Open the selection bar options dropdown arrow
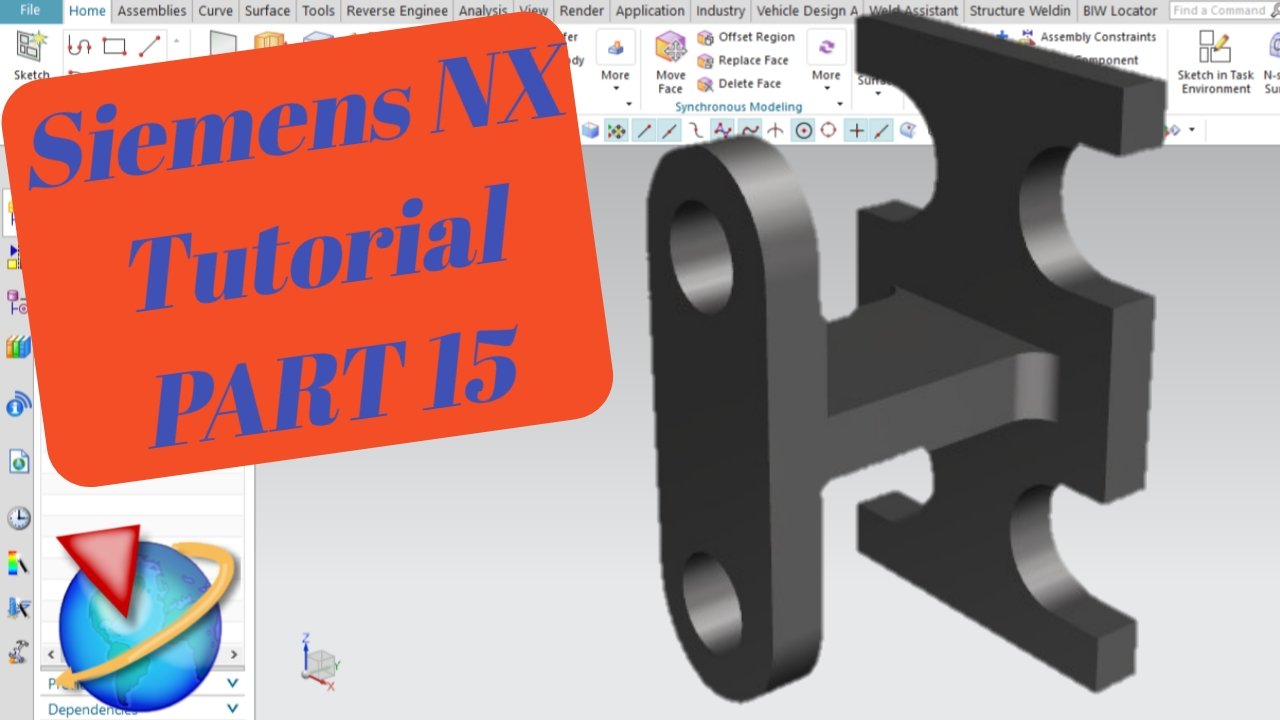The width and height of the screenshot is (1280, 720). (1192, 130)
